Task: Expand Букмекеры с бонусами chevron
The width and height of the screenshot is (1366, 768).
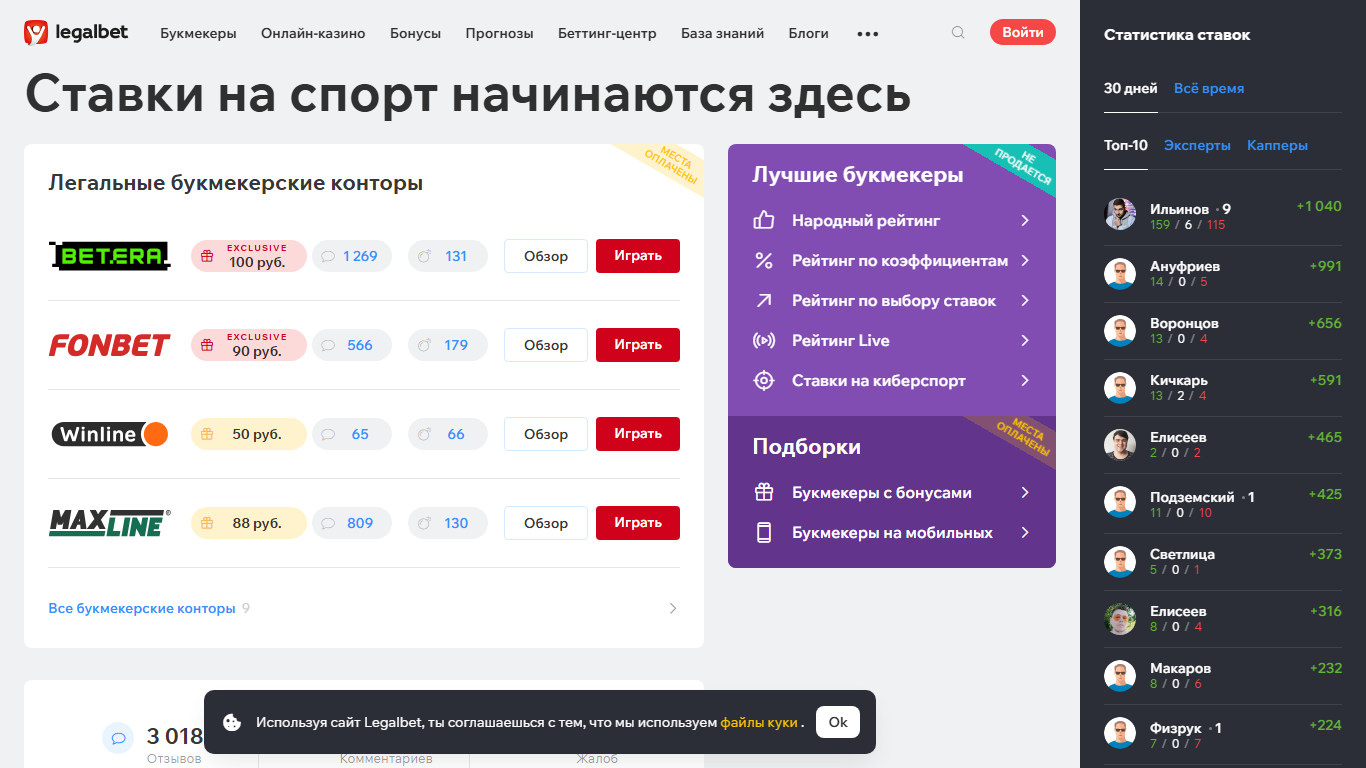Action: point(1025,492)
